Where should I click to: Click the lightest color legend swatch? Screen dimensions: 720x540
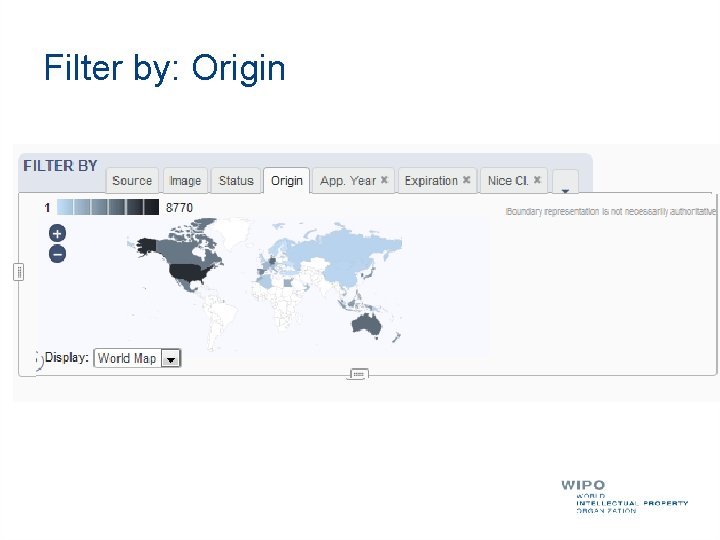click(65, 208)
